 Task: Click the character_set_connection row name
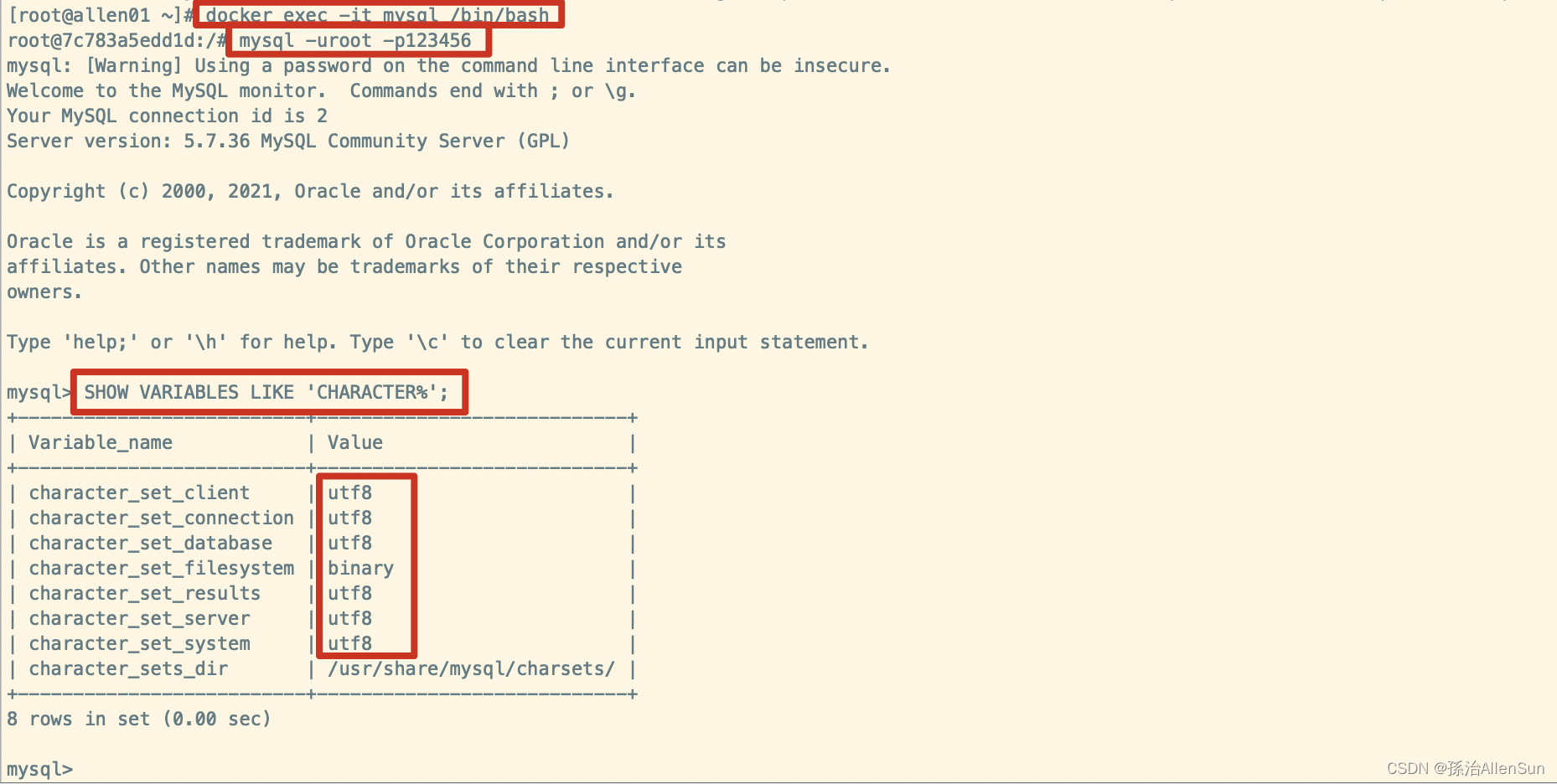coord(162,518)
